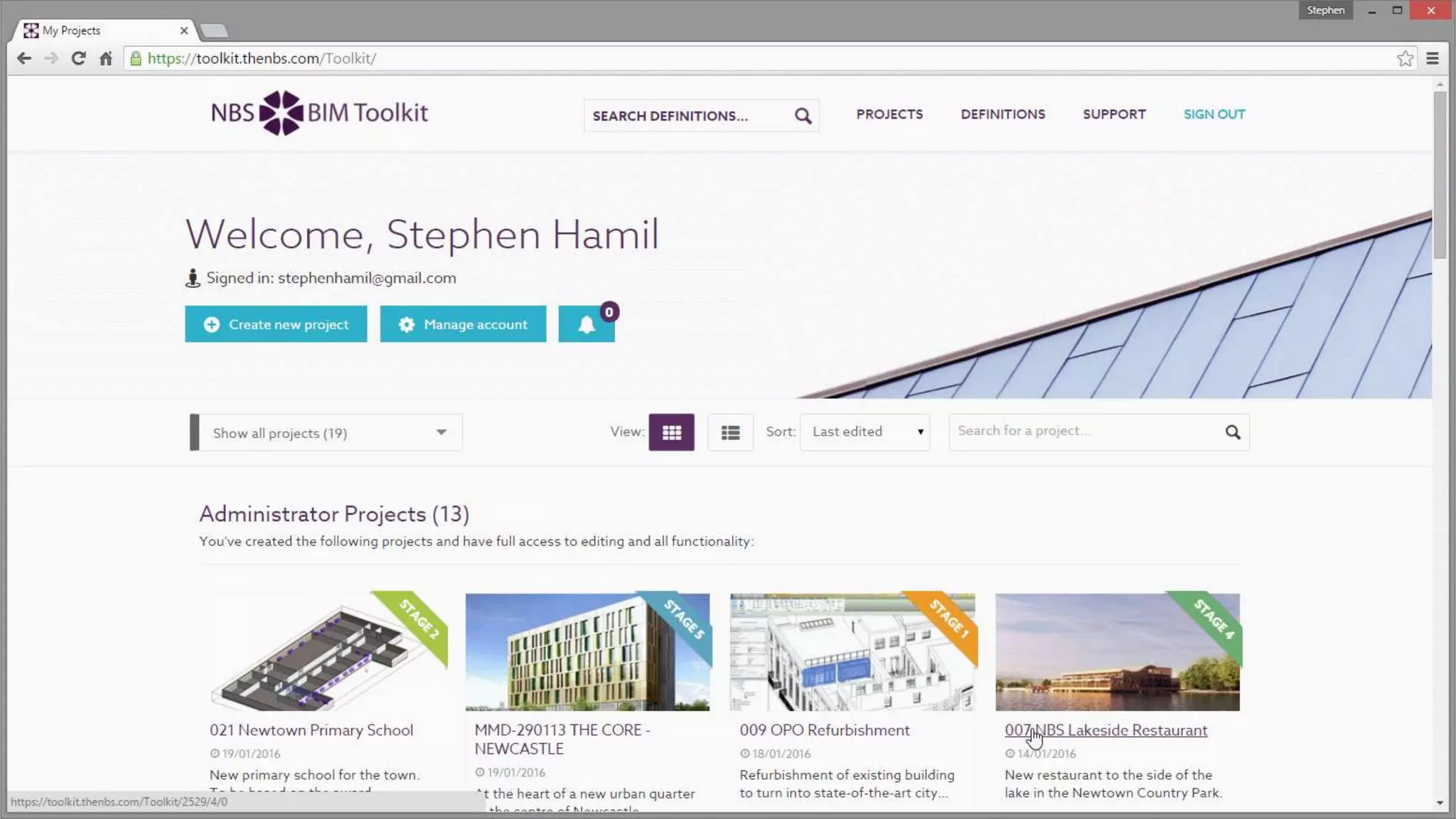Click the NBS BIM Toolkit logo
1456x819 pixels.
(x=319, y=113)
